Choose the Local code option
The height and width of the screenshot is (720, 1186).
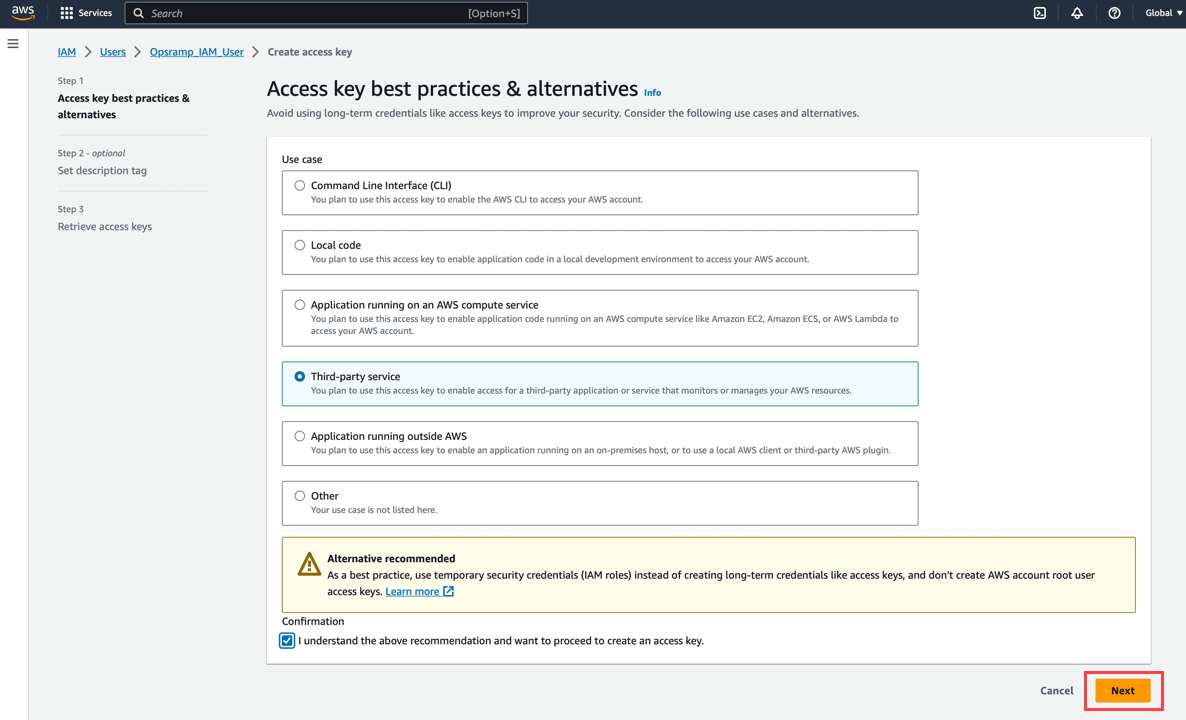click(300, 244)
